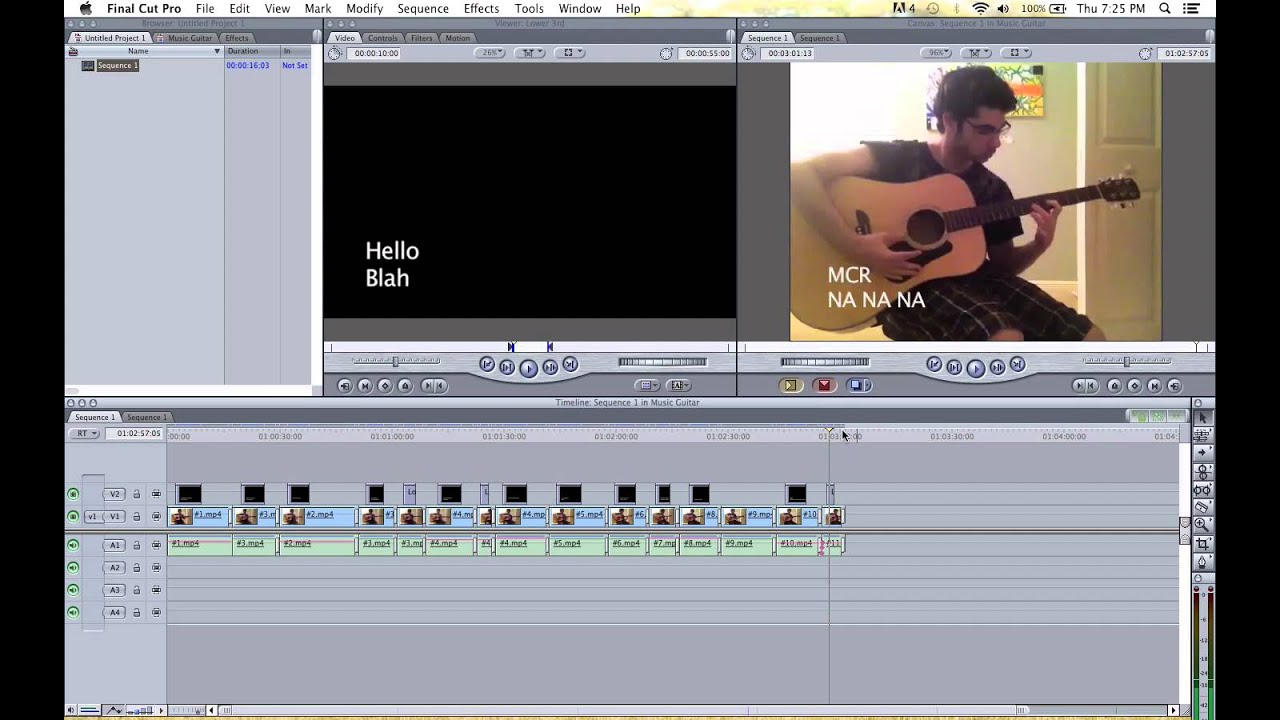Open Spotlight search in menu bar

coord(1165,8)
